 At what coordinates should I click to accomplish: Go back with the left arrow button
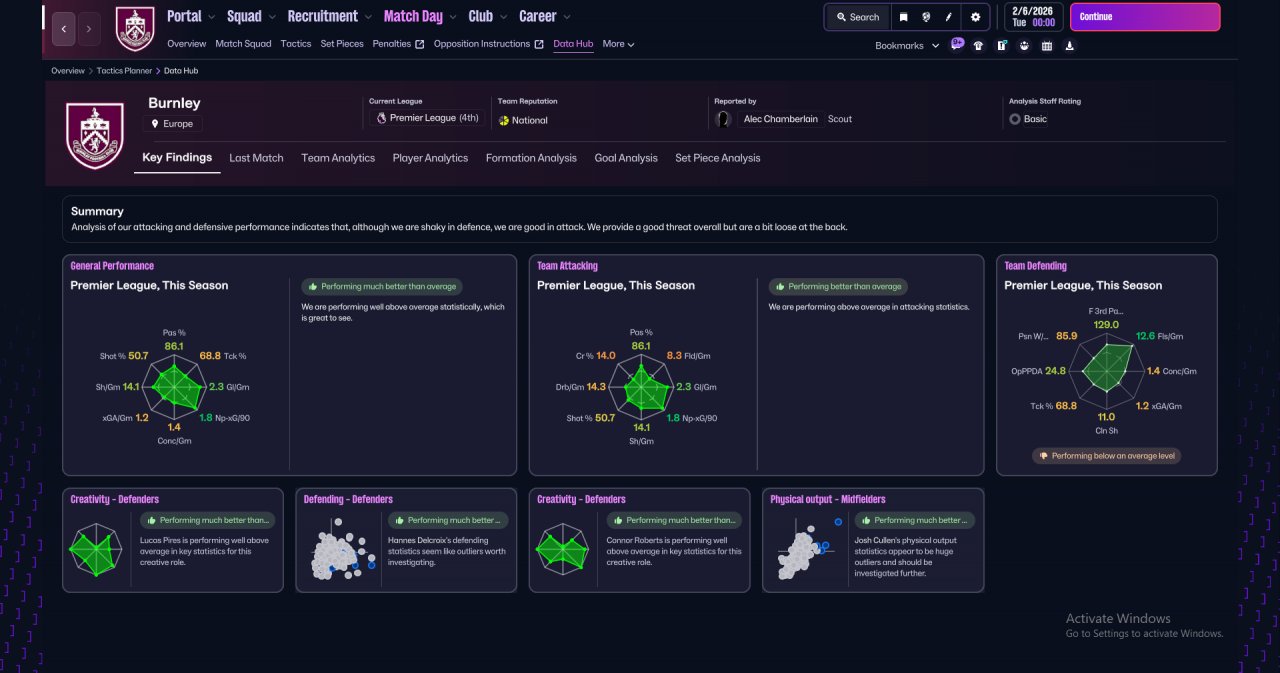[x=63, y=29]
